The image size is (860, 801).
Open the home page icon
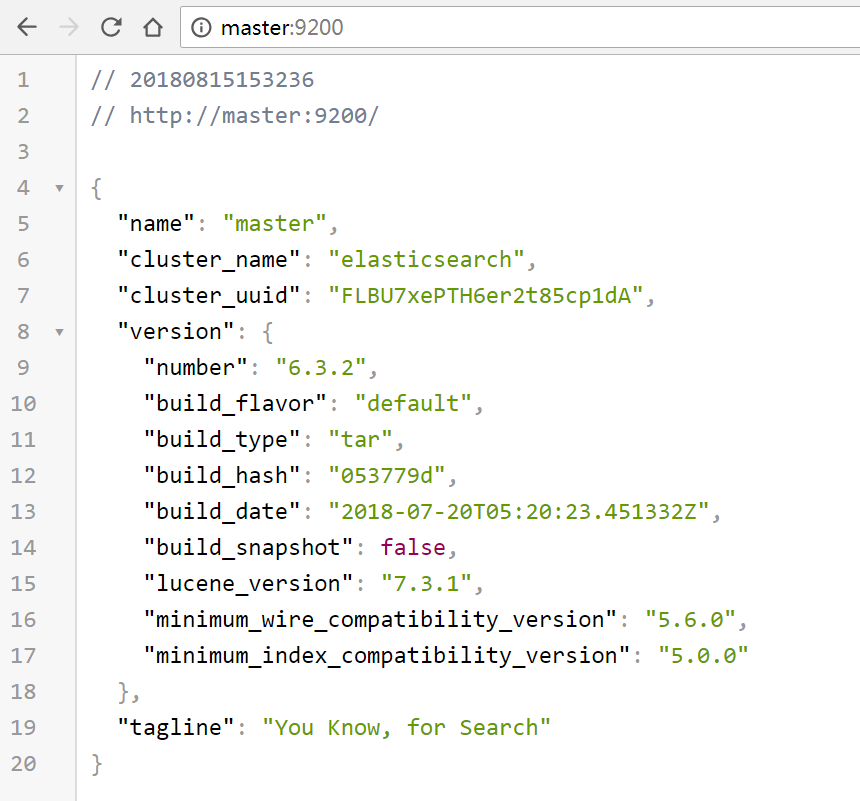(153, 27)
